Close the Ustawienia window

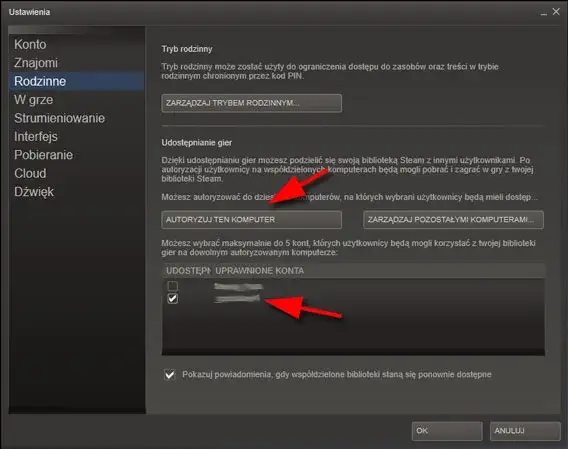pos(556,12)
